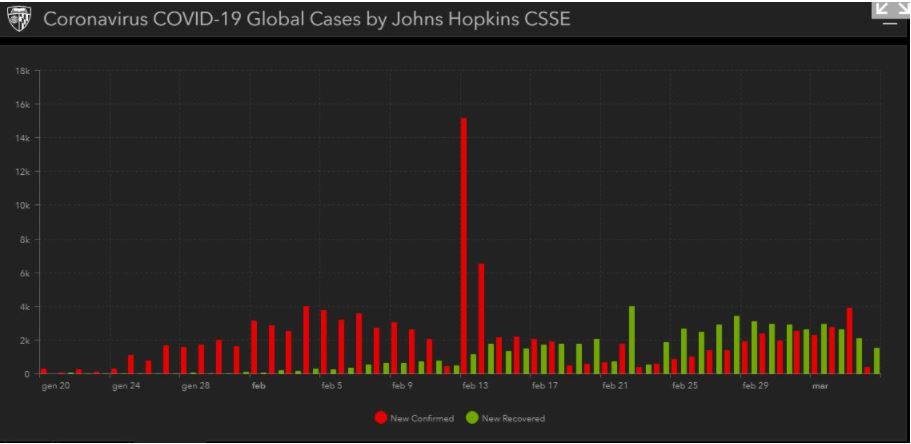This screenshot has height=444, width=911.
Task: Click the 2k y-axis label
Action: (x=25, y=341)
